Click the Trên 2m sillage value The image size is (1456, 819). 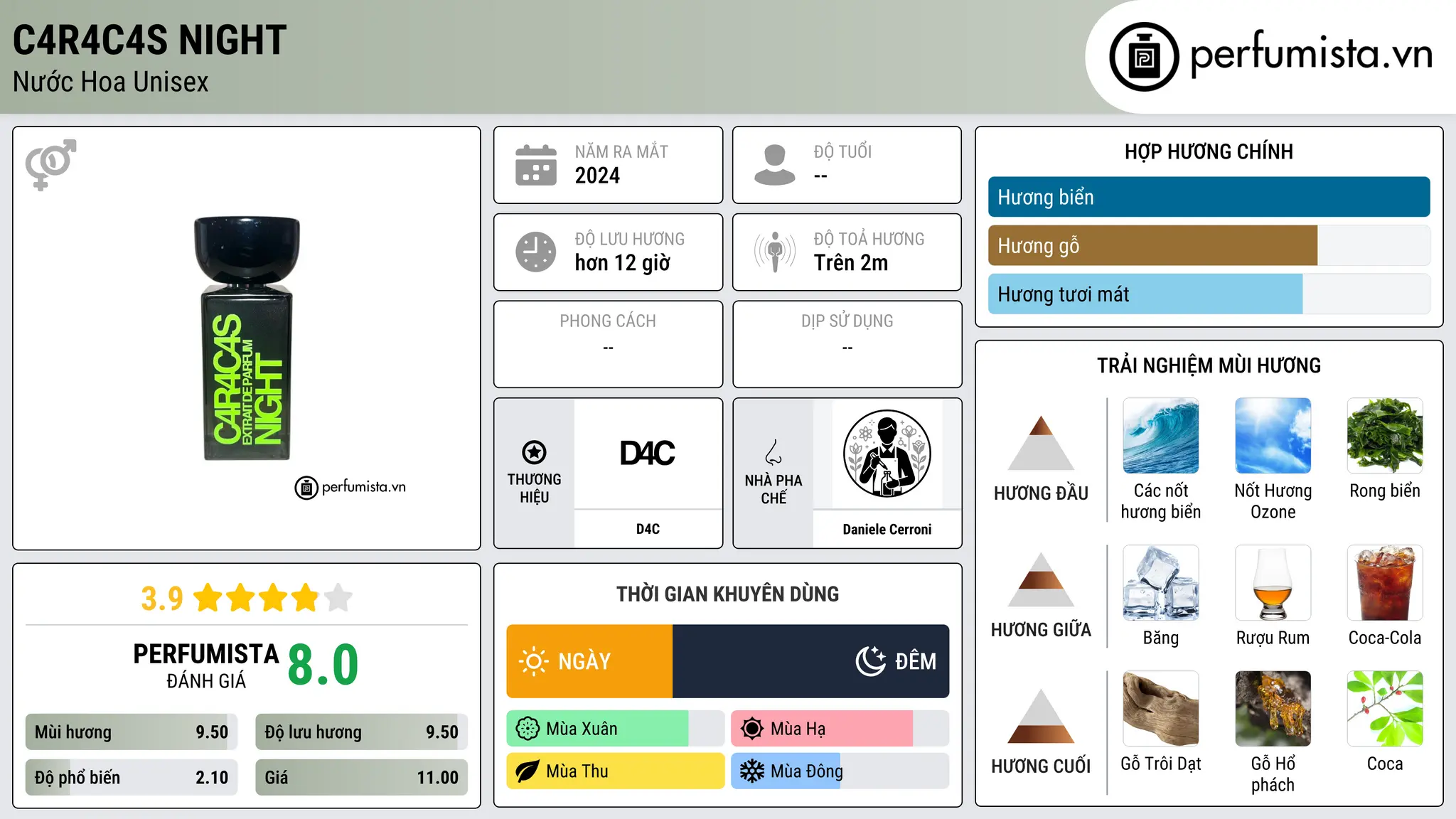point(851,263)
